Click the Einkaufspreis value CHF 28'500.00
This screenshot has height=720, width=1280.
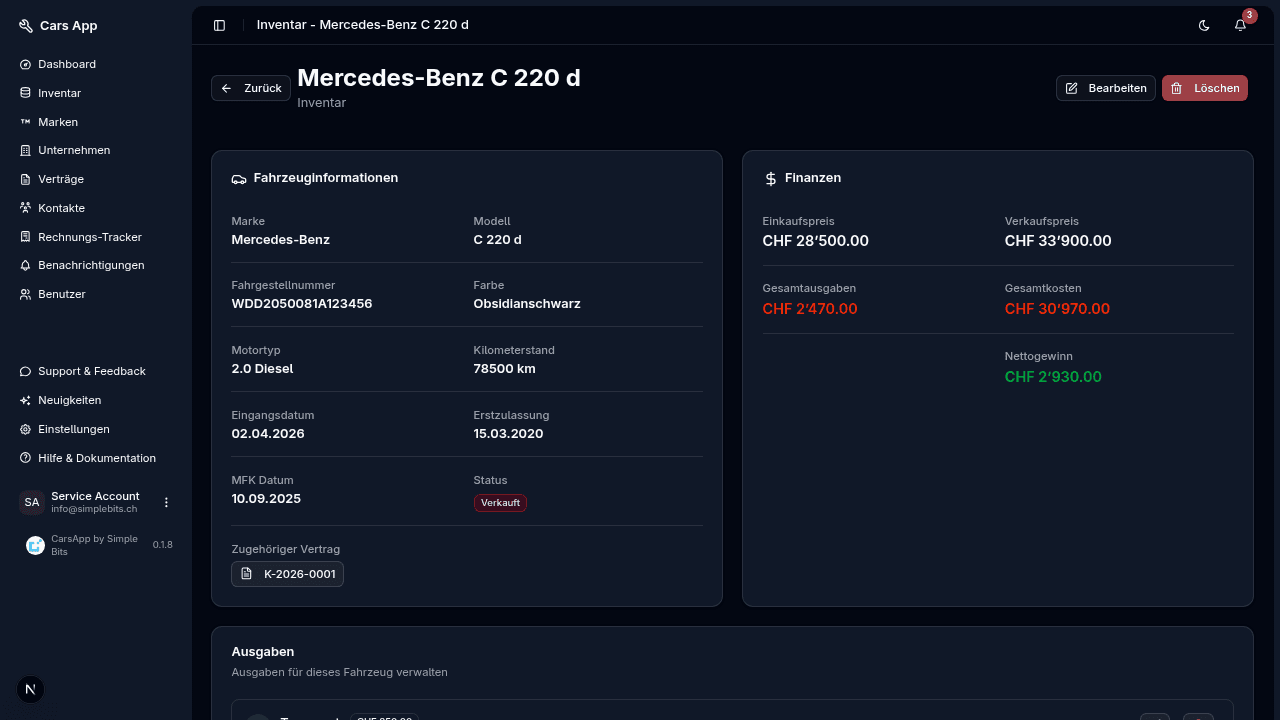[x=815, y=241]
